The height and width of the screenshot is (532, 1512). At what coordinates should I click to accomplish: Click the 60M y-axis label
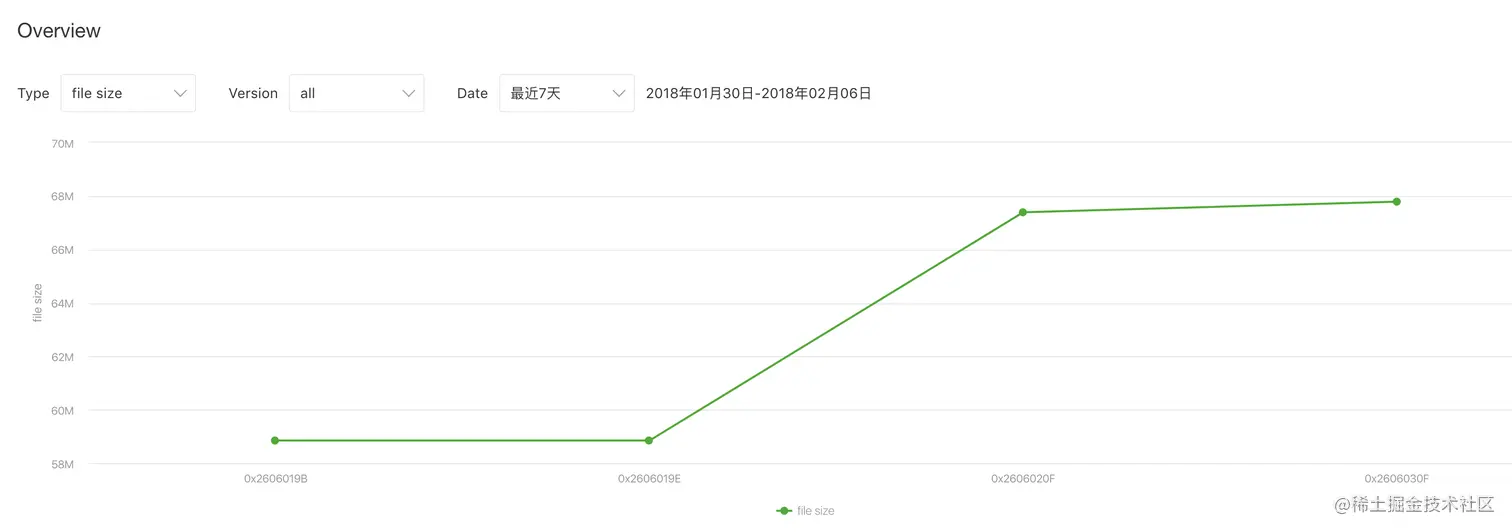63,410
